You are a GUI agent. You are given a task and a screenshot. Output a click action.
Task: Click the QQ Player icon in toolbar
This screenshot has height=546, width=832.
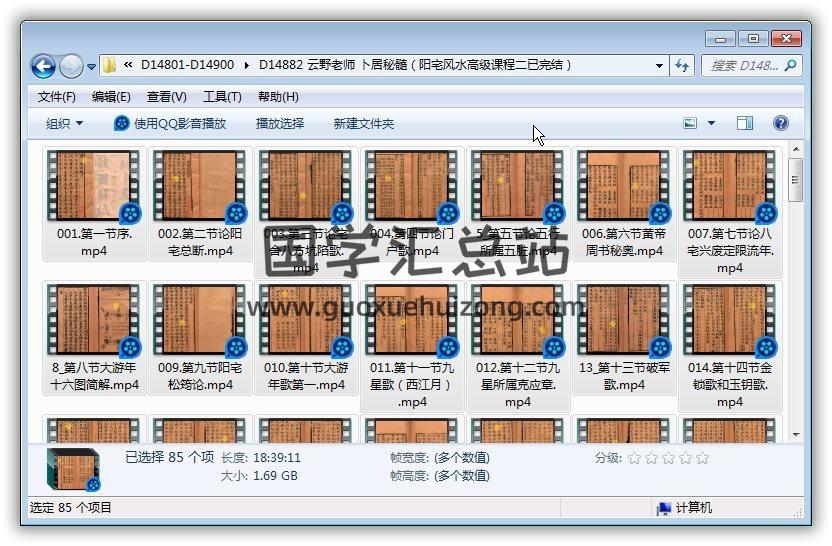tap(122, 123)
